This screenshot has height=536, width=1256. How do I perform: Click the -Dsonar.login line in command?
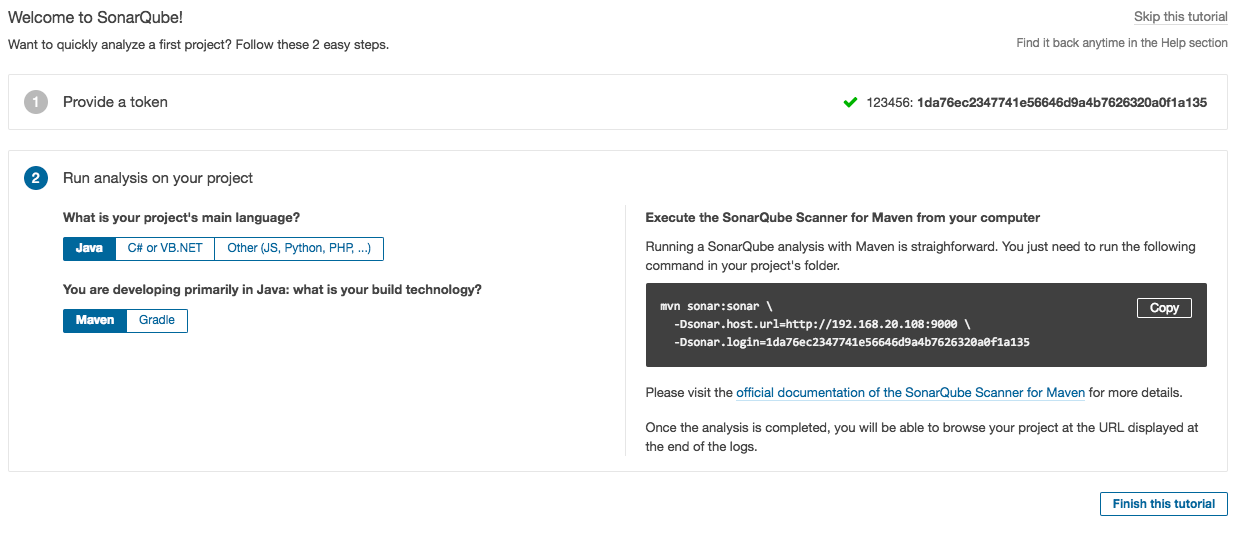tap(852, 342)
